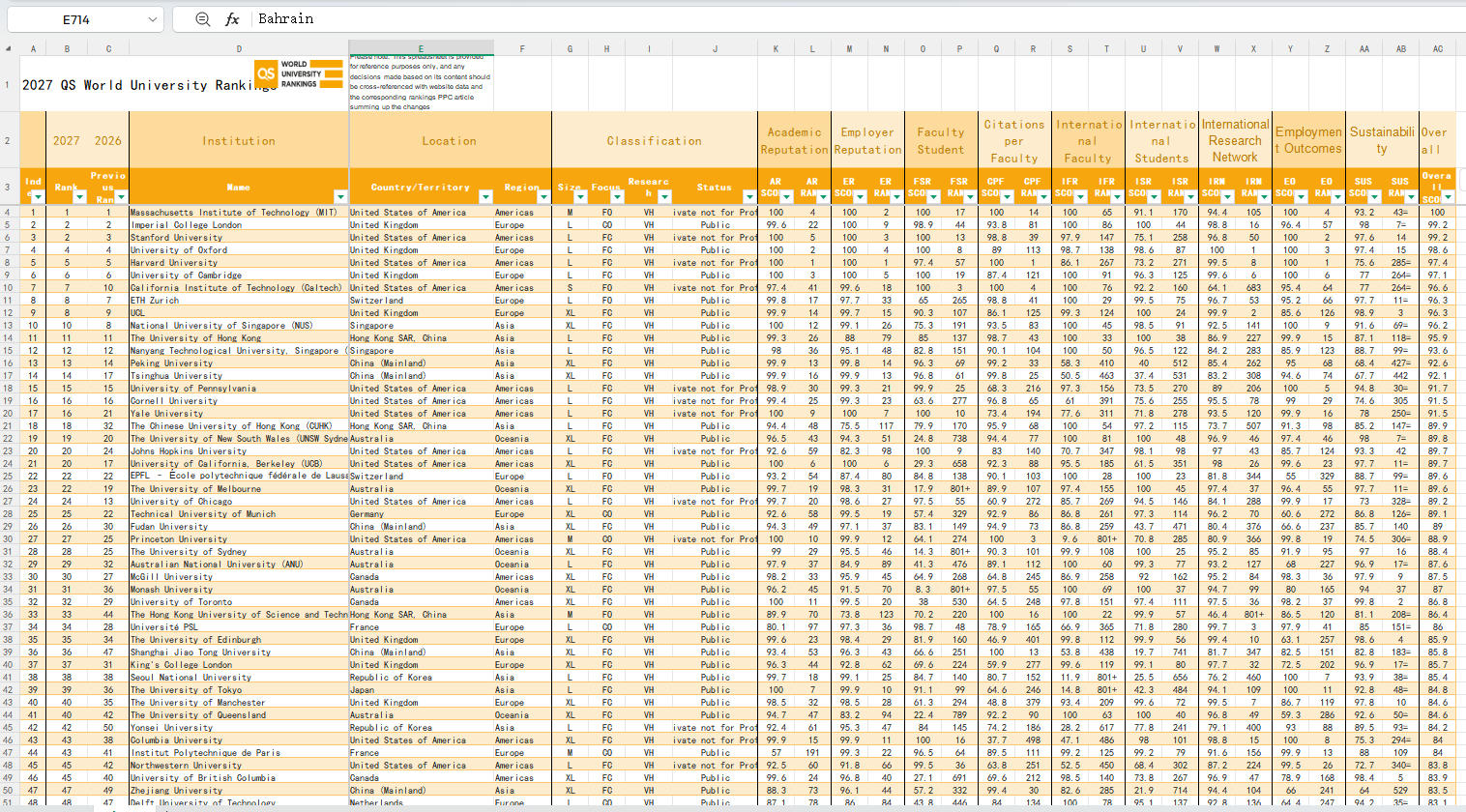Screen dimensions: 1466x812
Task: Click the Location merged header cell
Action: coord(450,140)
